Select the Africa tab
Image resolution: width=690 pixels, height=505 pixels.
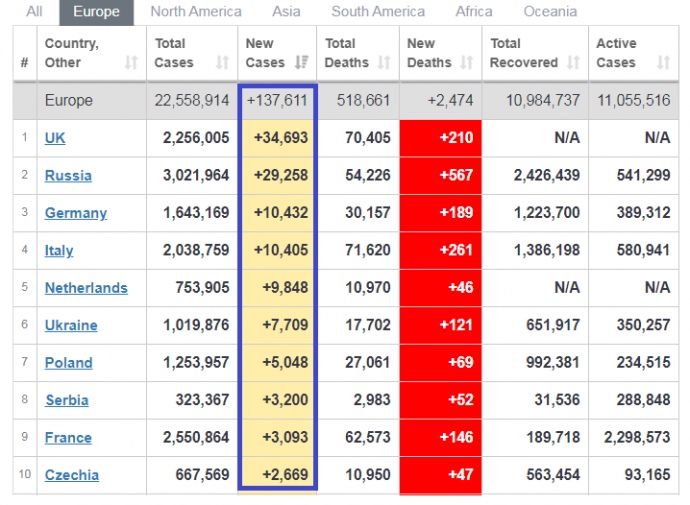pyautogui.click(x=474, y=12)
